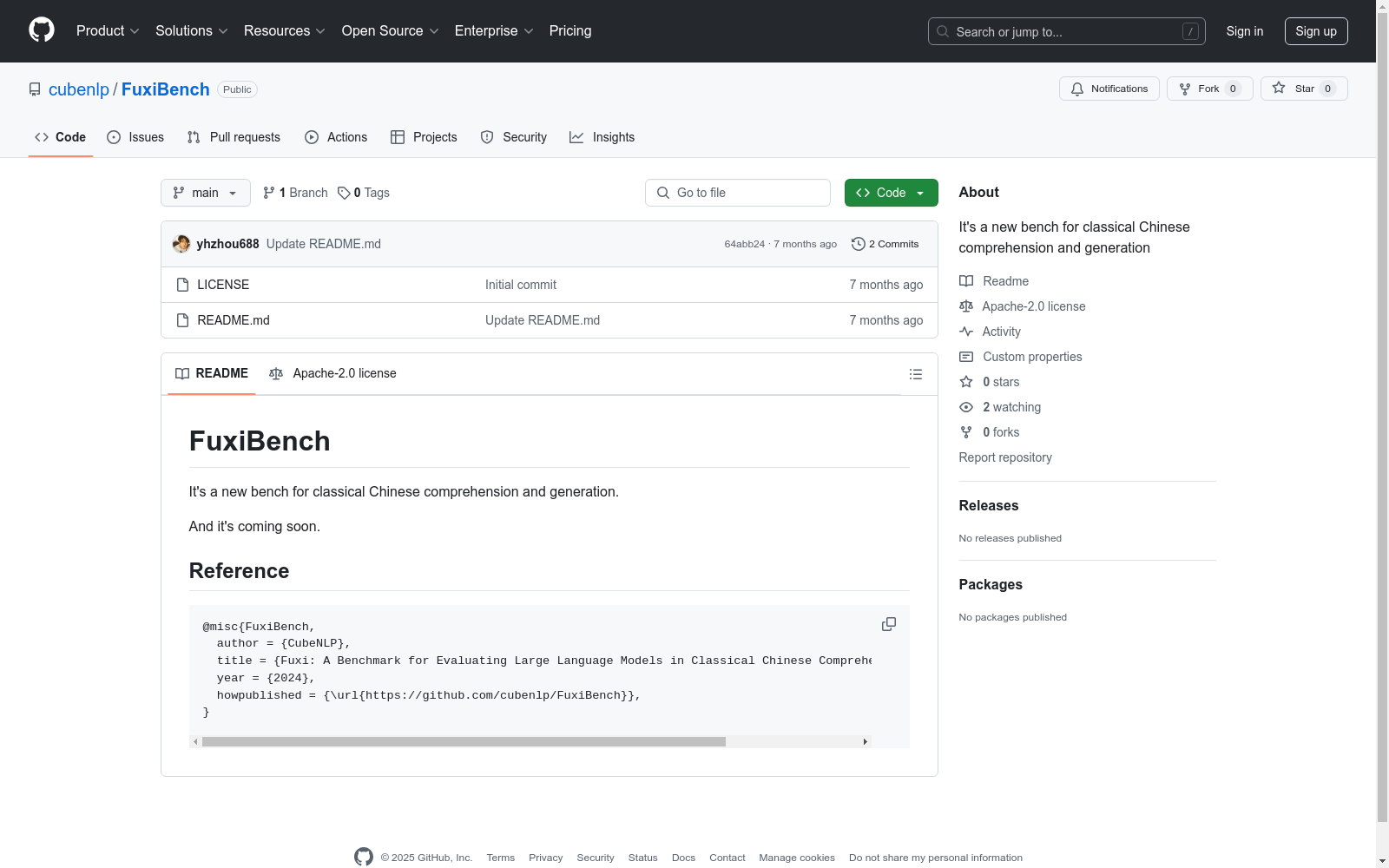Expand the Product menu
Screen dimensions: 1389x868
click(x=108, y=30)
